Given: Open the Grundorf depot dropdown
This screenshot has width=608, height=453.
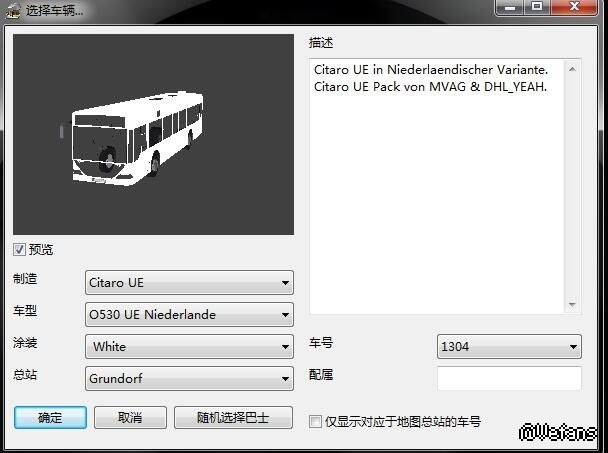Looking at the screenshot, I should (x=189, y=379).
